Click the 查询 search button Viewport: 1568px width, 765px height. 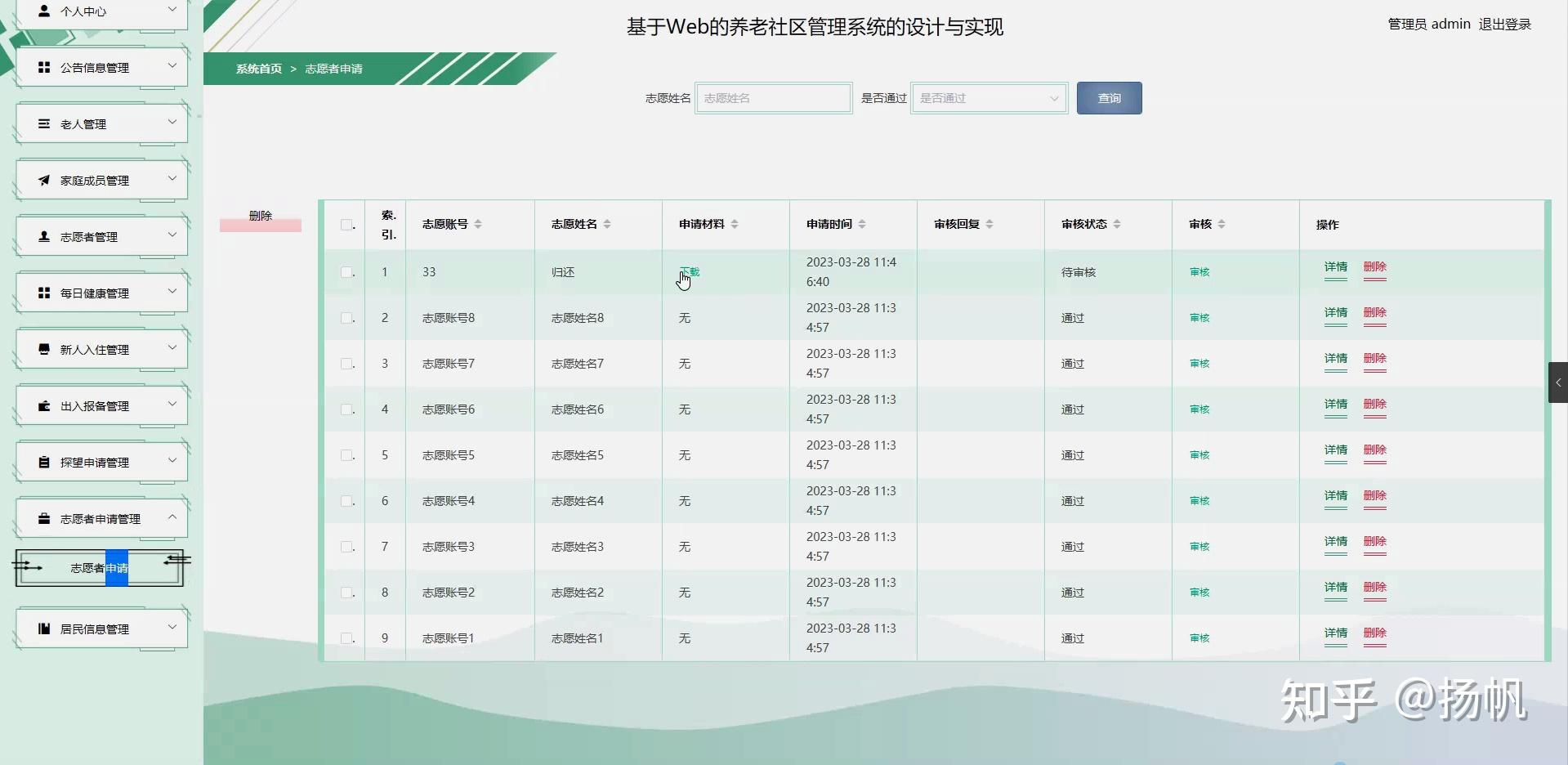(1108, 97)
